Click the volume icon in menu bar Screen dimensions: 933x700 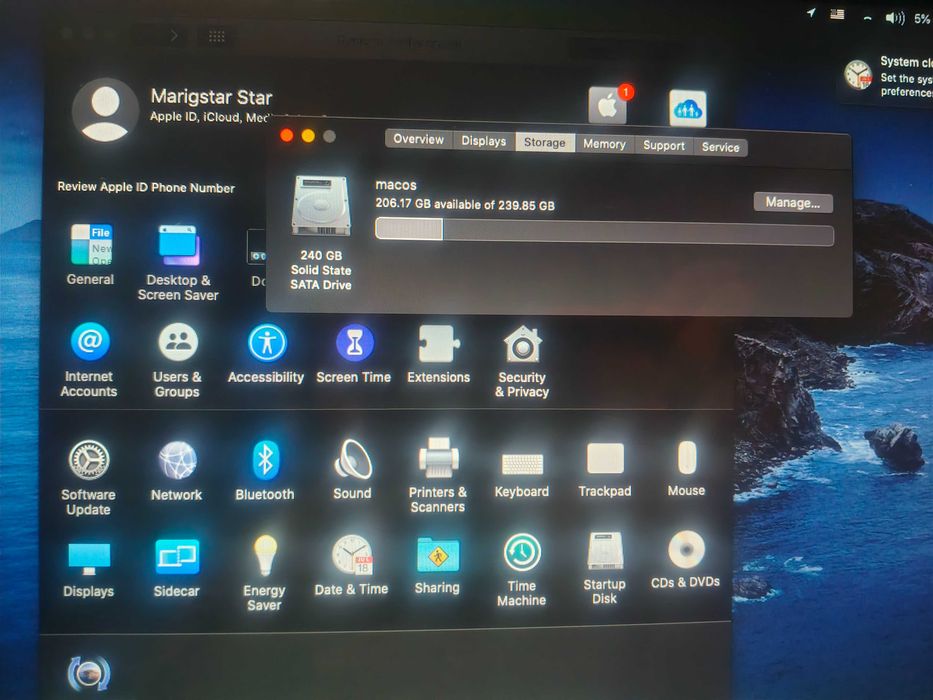pos(894,18)
